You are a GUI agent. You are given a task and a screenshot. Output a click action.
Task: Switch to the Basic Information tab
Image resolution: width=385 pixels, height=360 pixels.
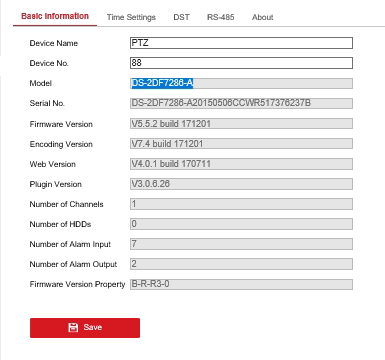55,16
